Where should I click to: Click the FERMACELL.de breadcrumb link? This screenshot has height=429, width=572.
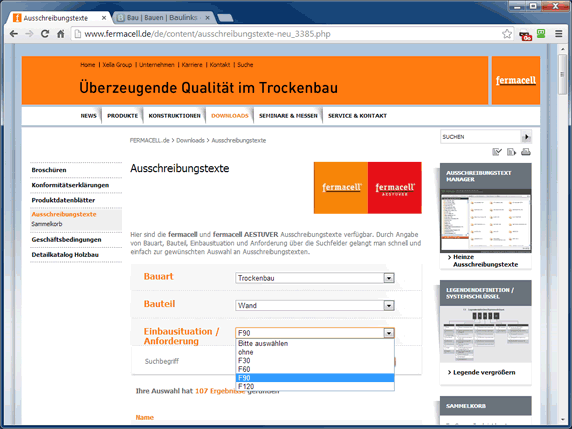pos(150,140)
